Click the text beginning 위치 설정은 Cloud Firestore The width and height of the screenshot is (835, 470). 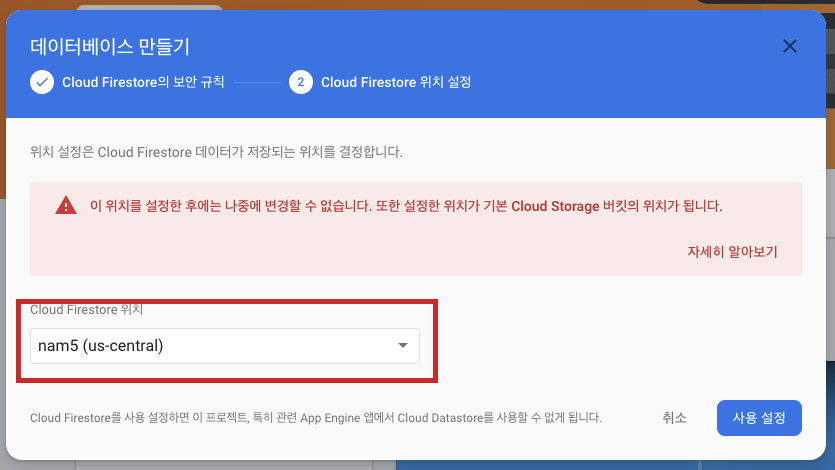point(216,152)
